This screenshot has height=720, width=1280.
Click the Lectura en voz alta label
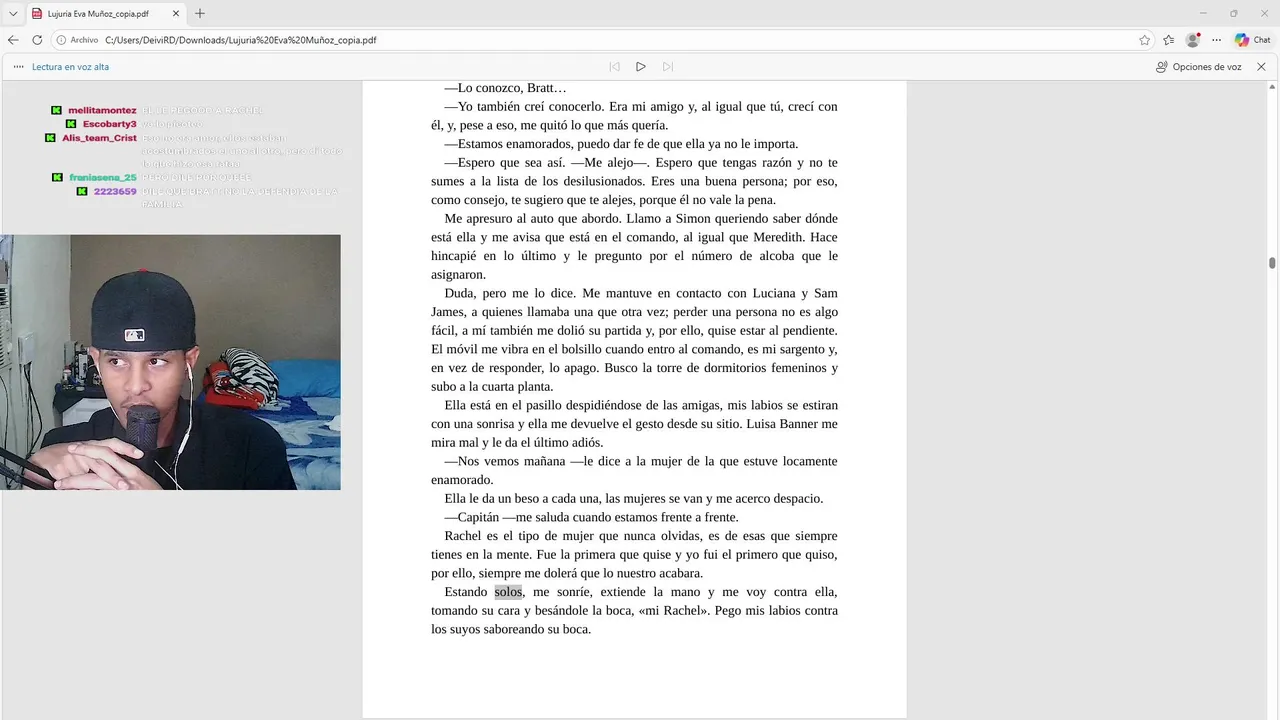point(70,67)
